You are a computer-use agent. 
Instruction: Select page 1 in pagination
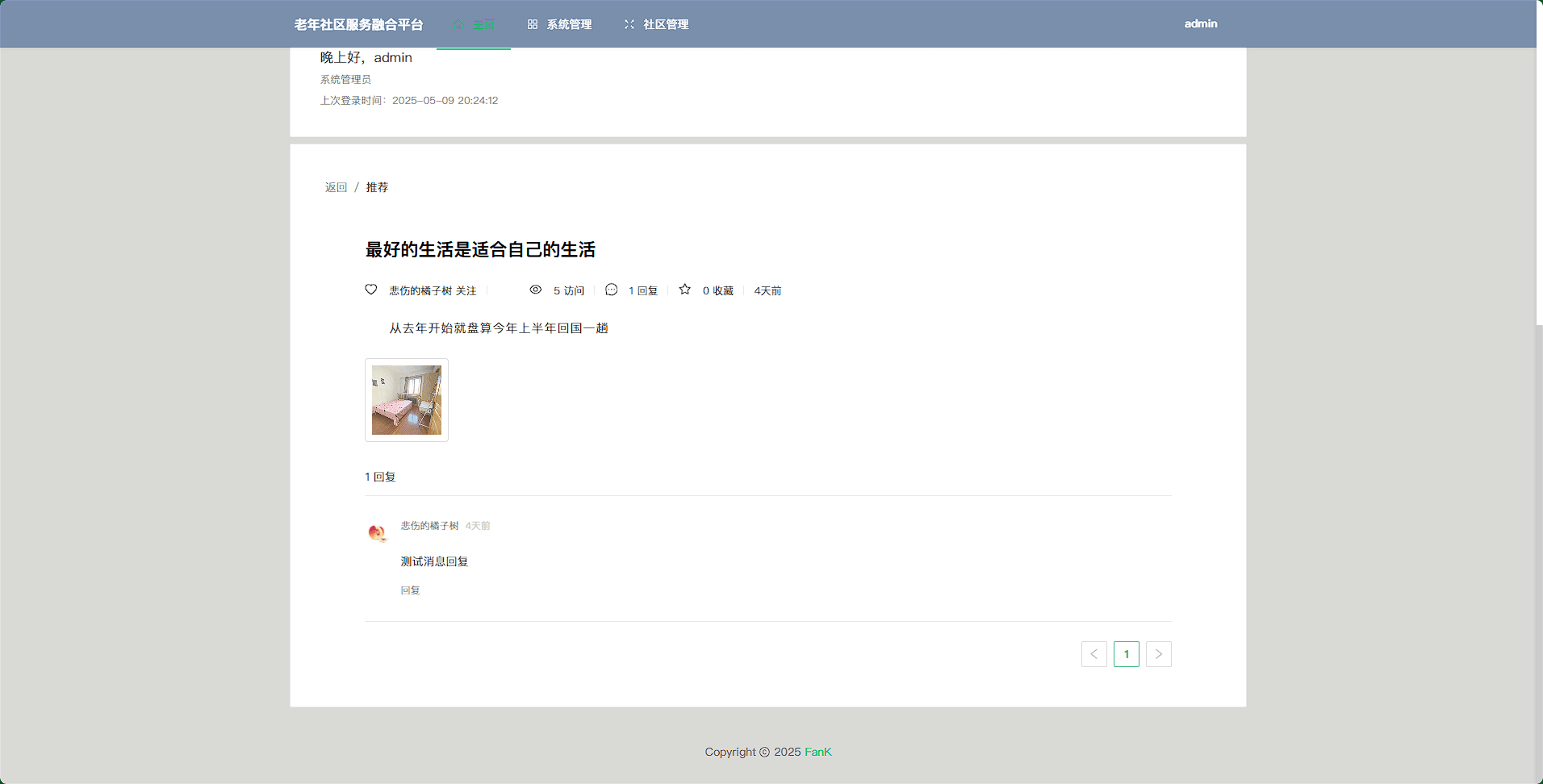click(x=1126, y=654)
